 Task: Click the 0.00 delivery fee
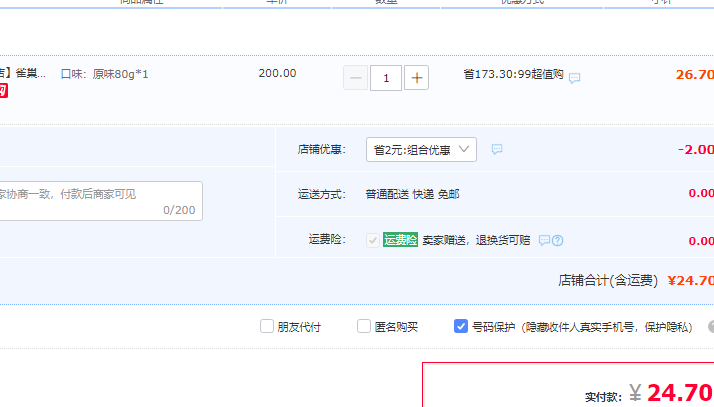point(701,193)
